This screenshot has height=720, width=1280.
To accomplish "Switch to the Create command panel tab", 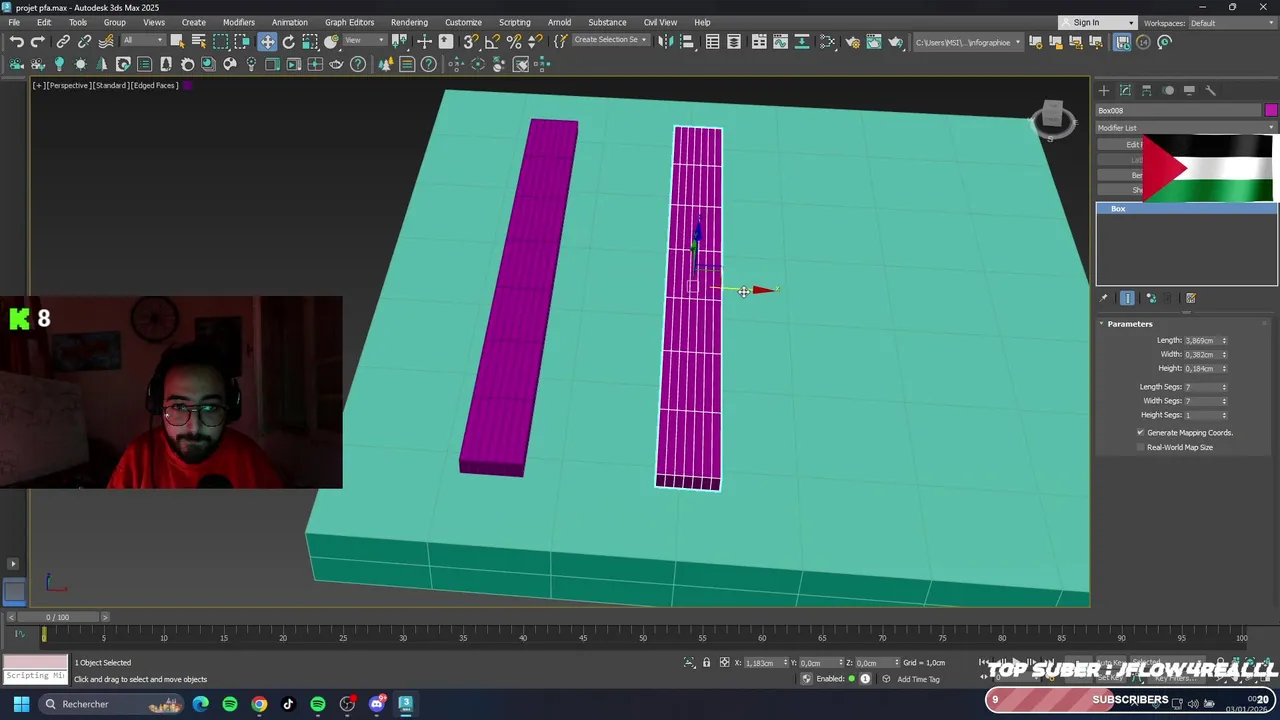I will point(1104,90).
